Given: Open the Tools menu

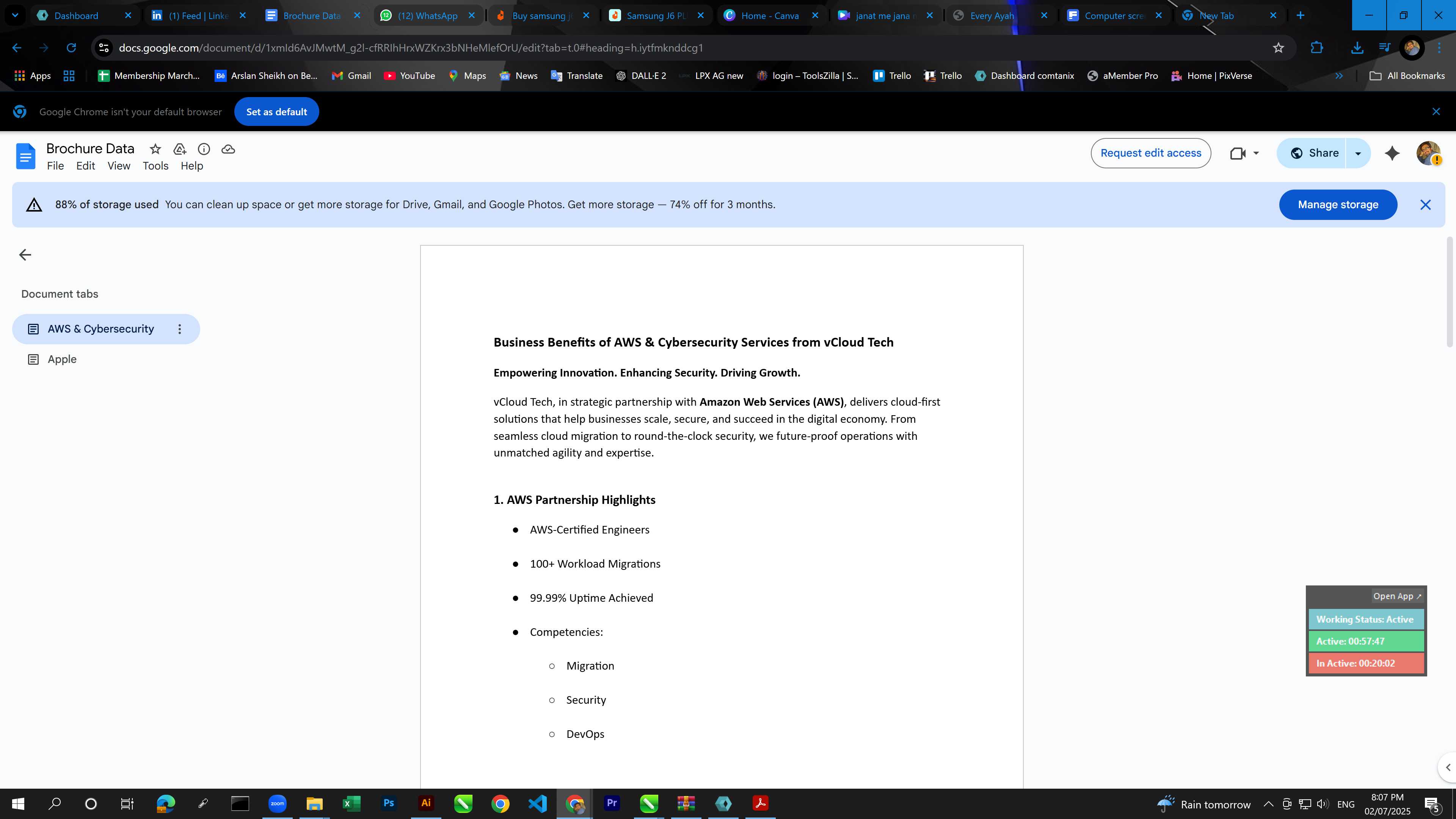Looking at the screenshot, I should pyautogui.click(x=155, y=166).
